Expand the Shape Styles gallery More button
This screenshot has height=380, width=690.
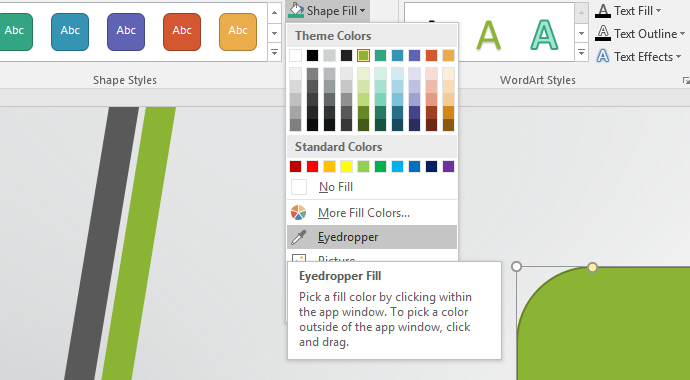[274, 53]
